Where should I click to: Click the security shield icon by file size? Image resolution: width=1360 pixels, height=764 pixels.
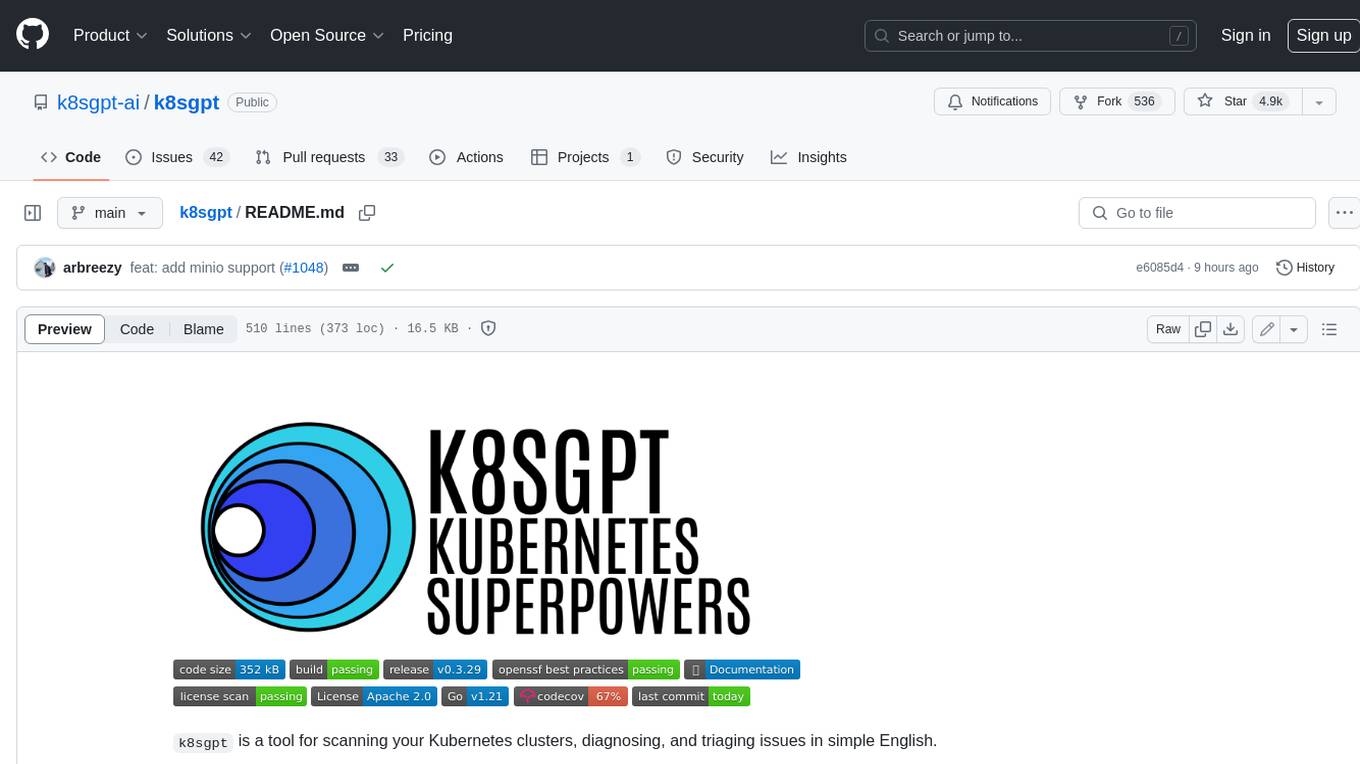489,328
